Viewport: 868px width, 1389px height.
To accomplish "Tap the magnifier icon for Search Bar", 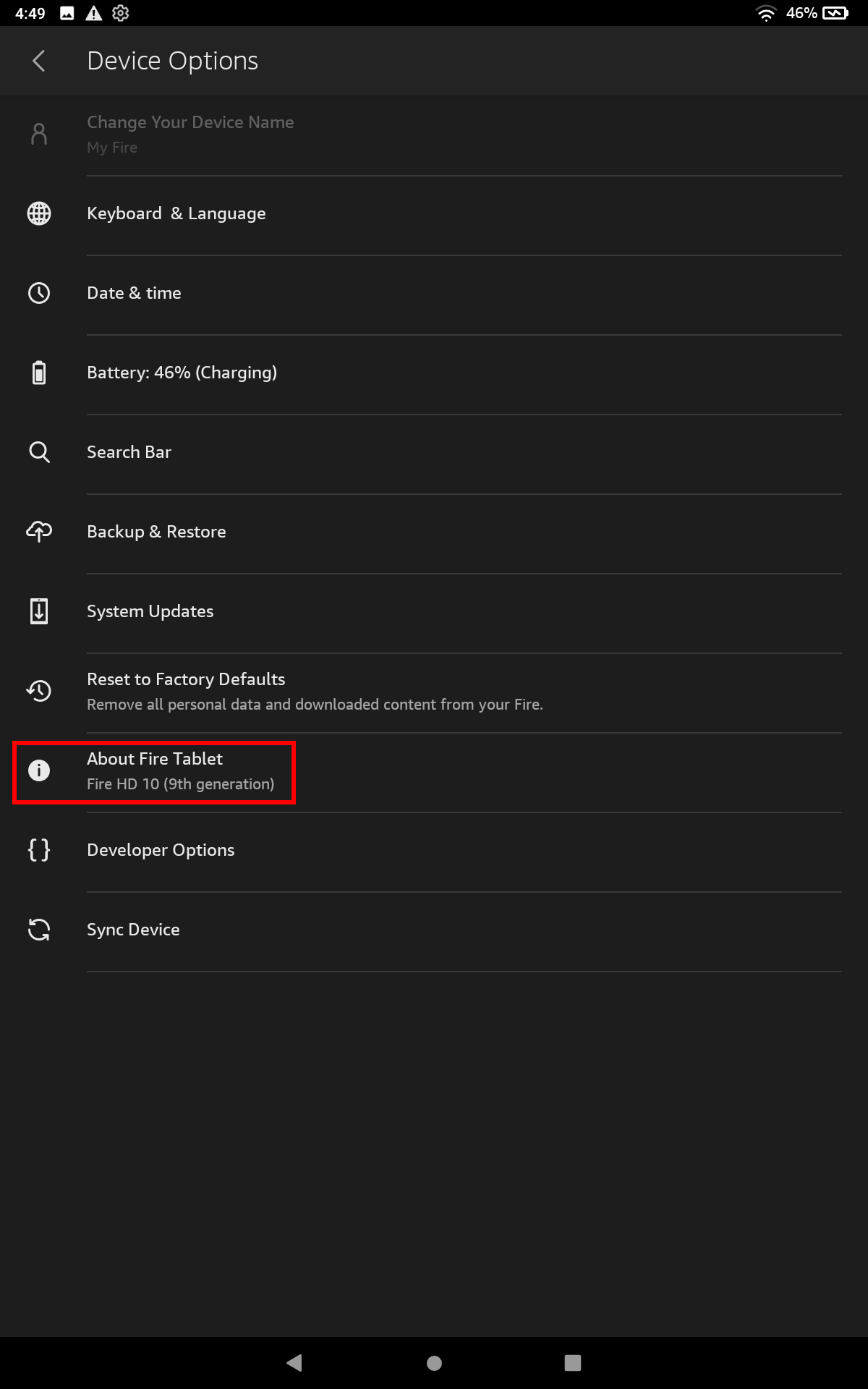I will coord(39,452).
